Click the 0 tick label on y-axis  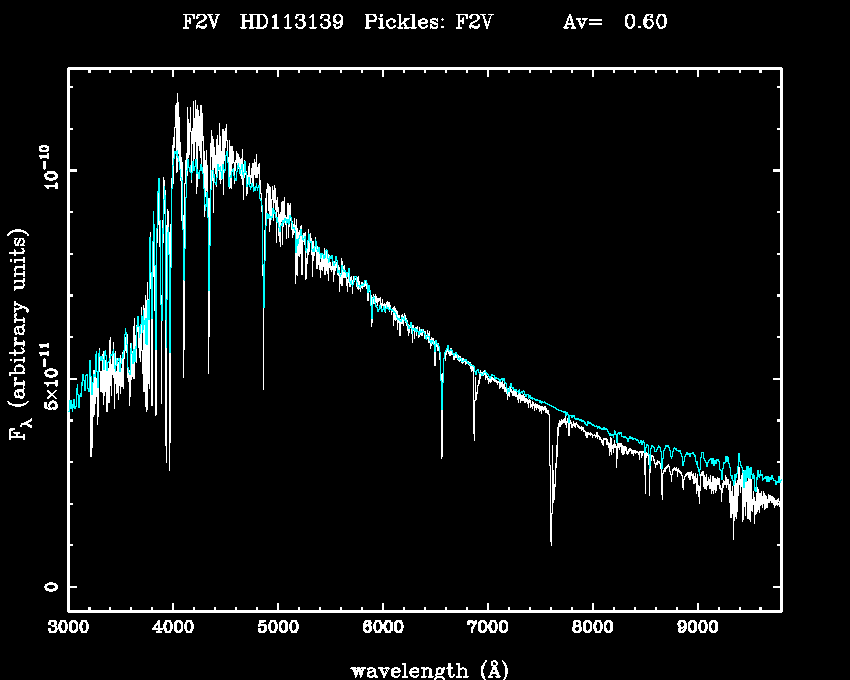point(51,587)
